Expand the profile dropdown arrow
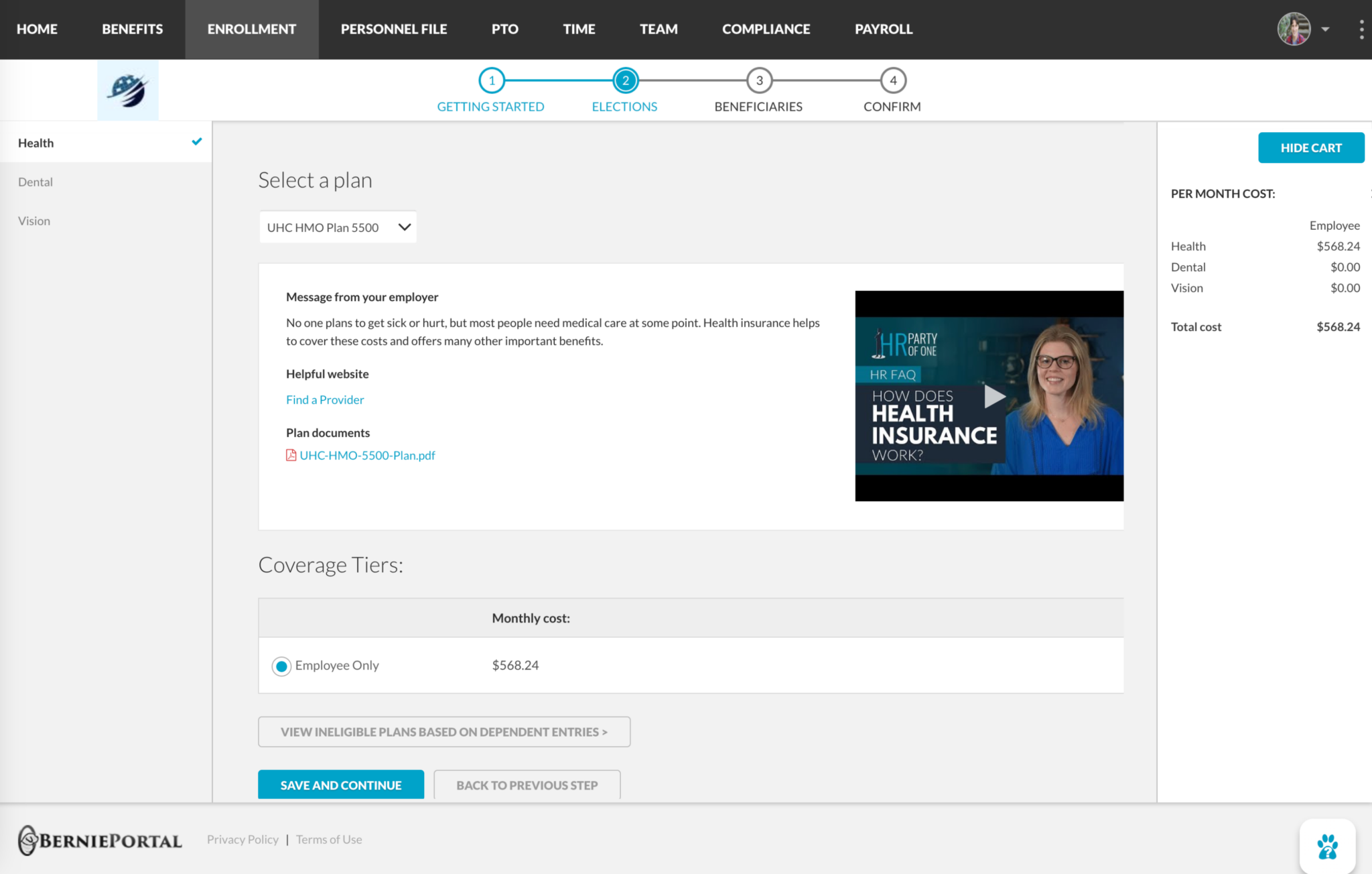1372x874 pixels. (1325, 29)
